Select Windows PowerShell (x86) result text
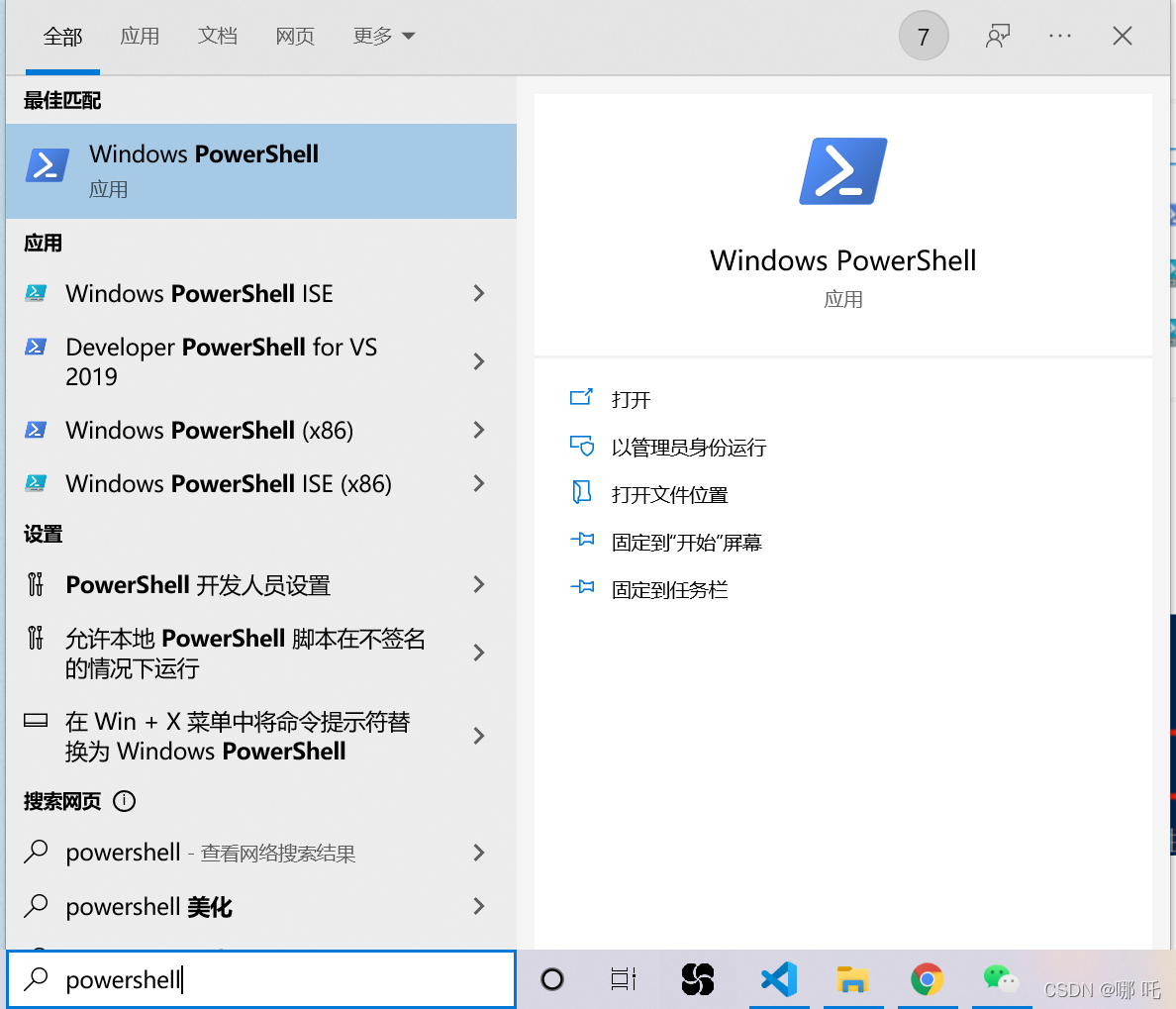The height and width of the screenshot is (1009, 1176). click(x=209, y=430)
